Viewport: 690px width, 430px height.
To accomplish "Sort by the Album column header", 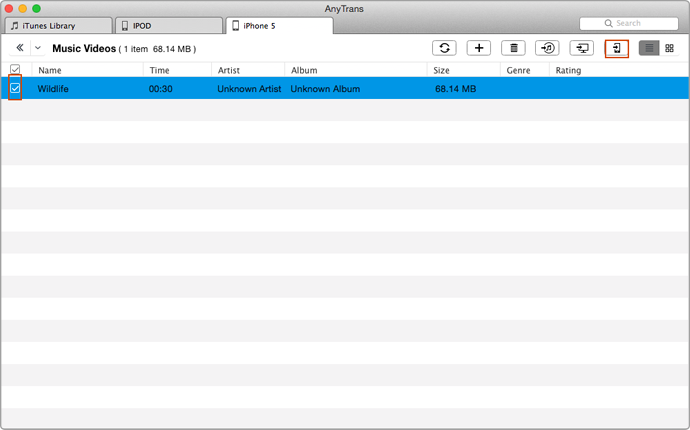I will coord(304,70).
